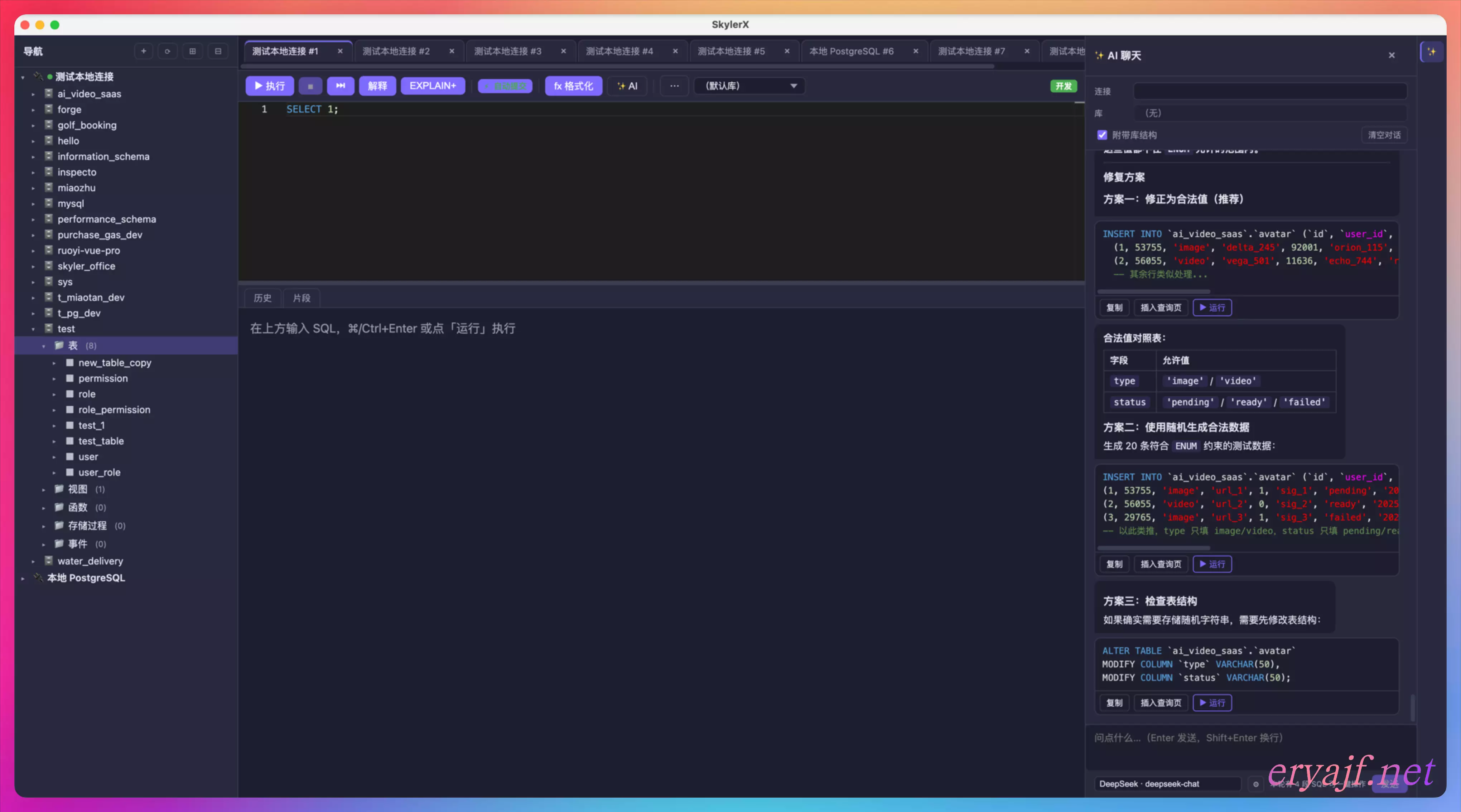The image size is (1461, 812).
Task: Close the AI chat panel
Action: coord(1392,55)
